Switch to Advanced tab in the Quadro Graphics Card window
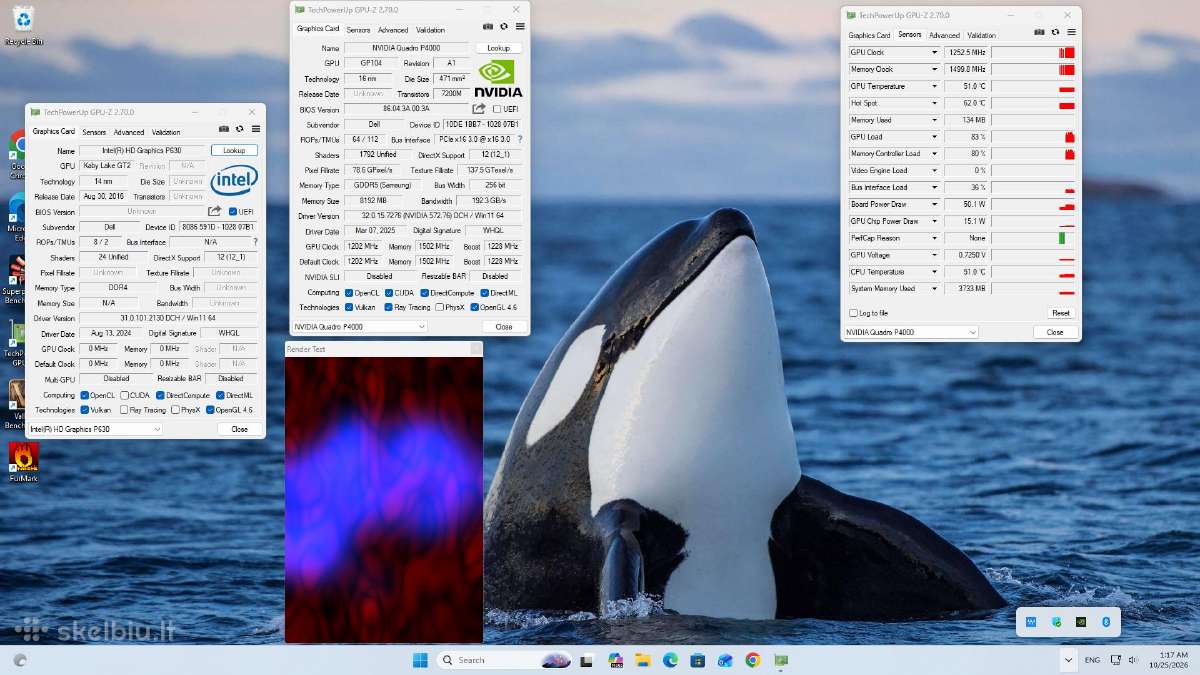 (393, 30)
